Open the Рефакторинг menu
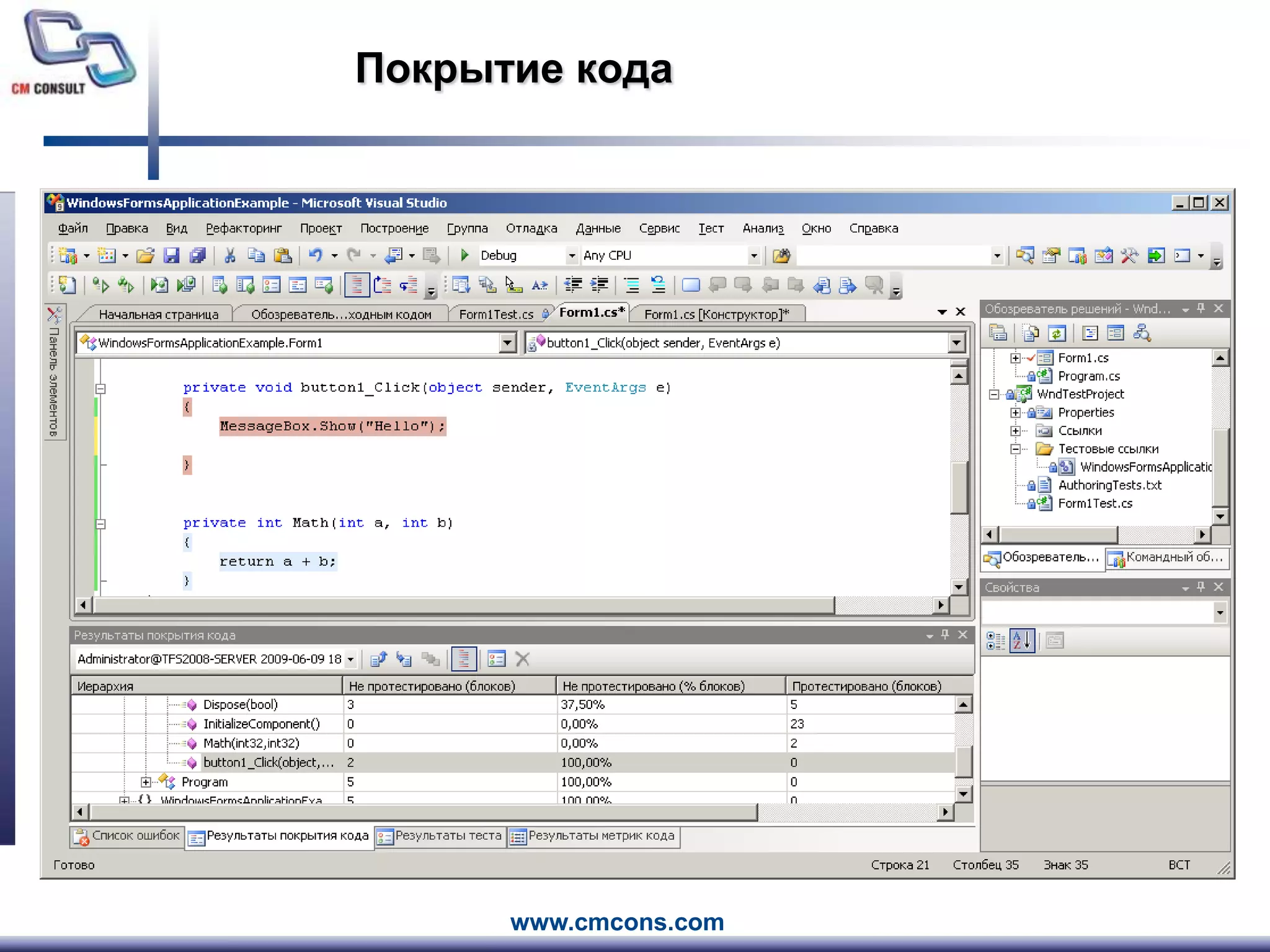1270x952 pixels. coord(244,228)
